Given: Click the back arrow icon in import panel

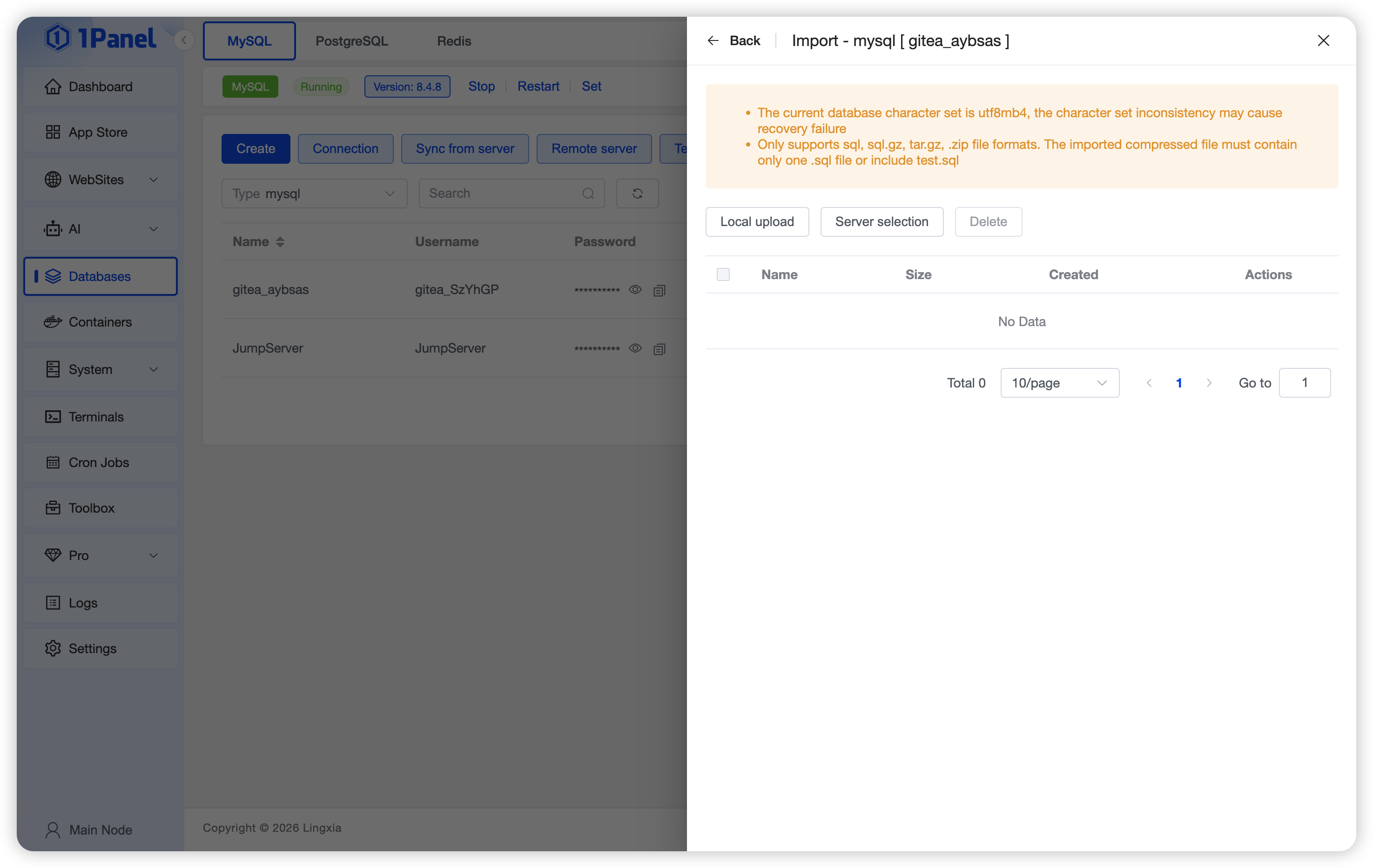Looking at the screenshot, I should [x=713, y=40].
